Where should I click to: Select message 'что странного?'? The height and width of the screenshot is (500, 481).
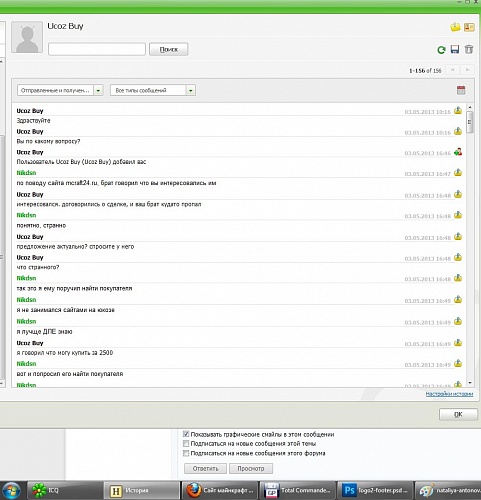click(38, 267)
